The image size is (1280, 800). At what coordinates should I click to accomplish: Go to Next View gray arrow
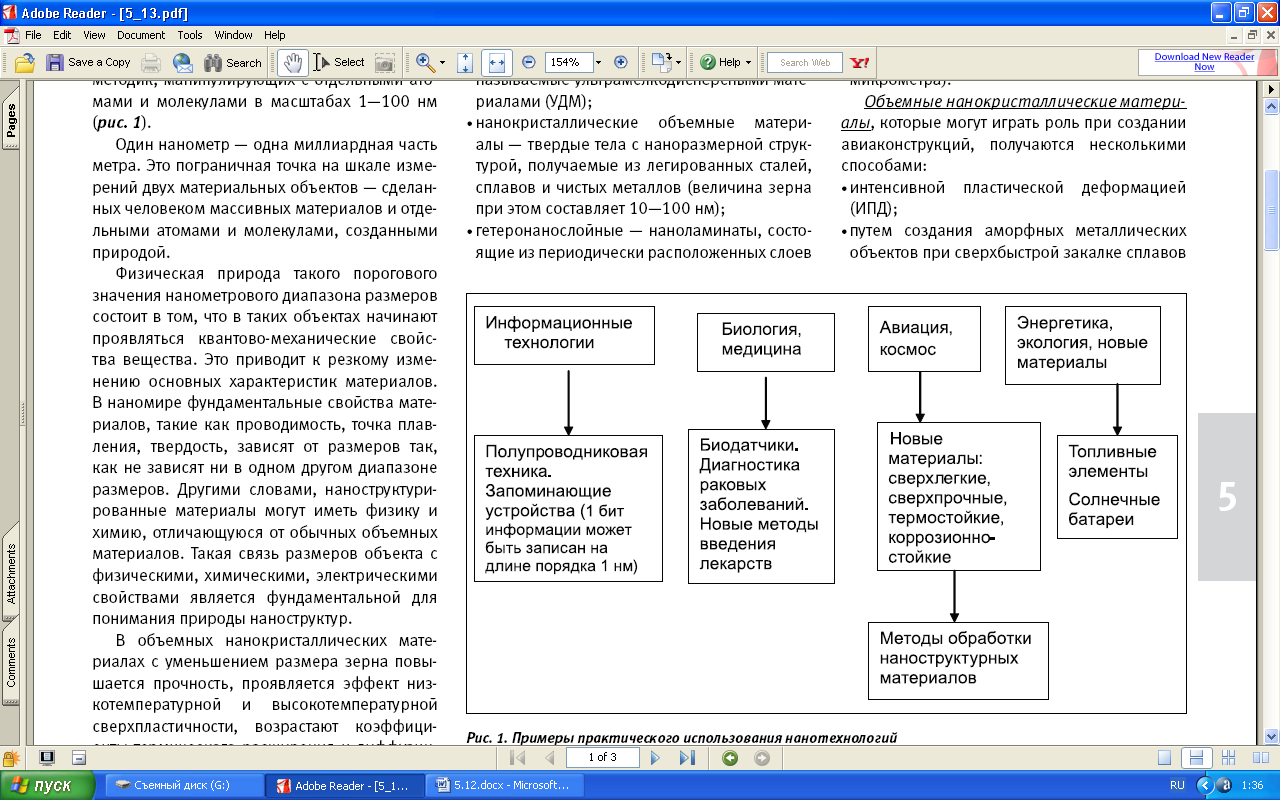tap(762, 757)
